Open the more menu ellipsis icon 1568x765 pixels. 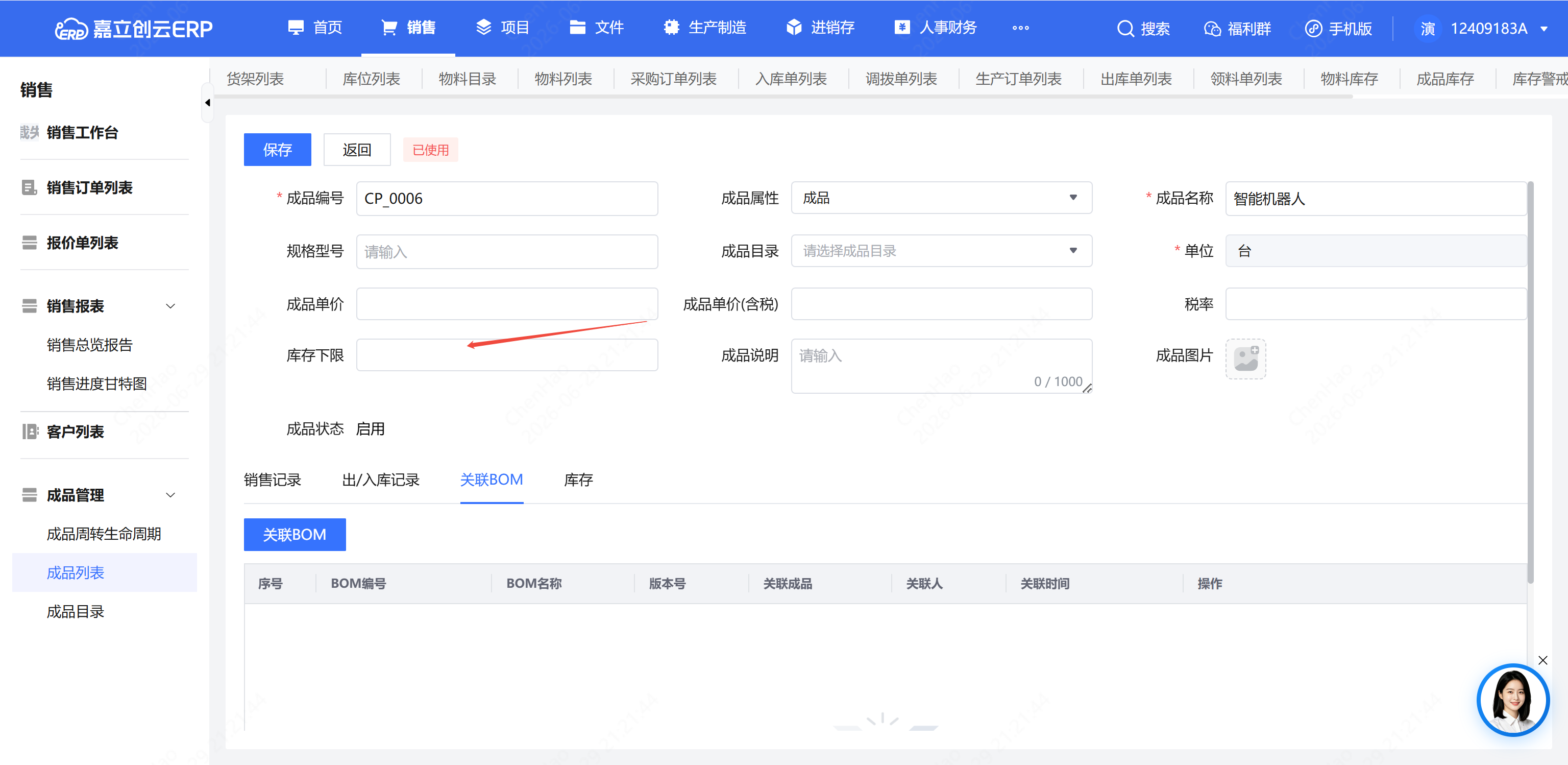pos(1020,28)
